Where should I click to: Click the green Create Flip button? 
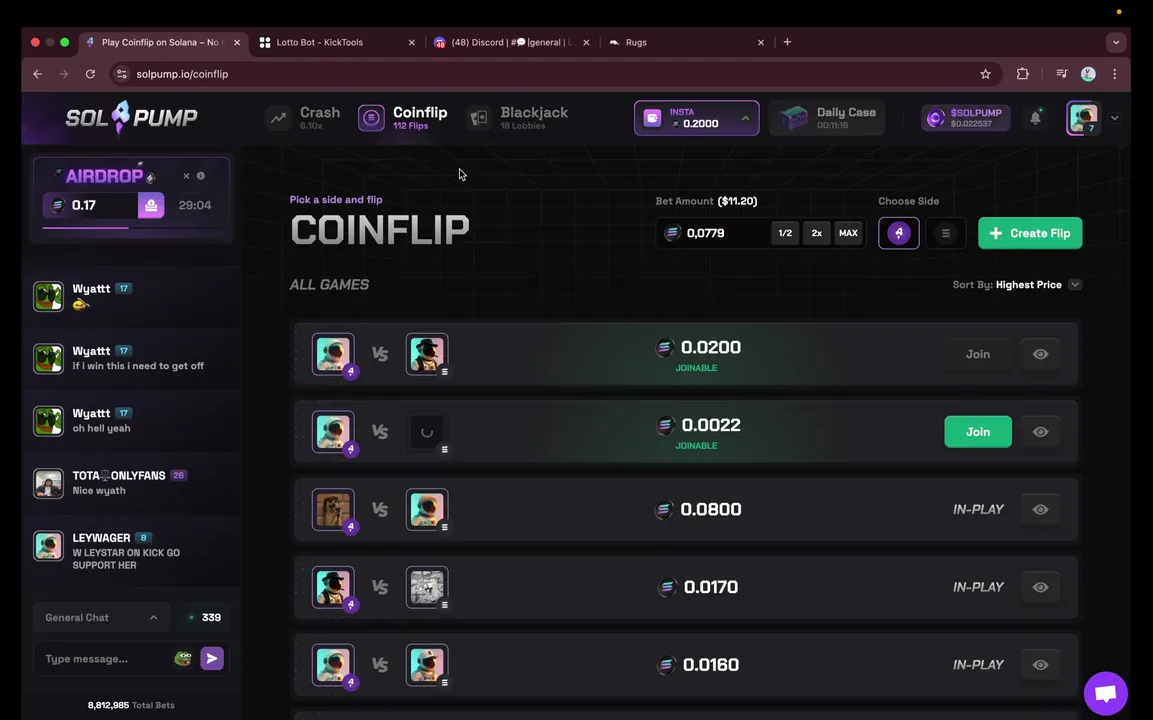pyautogui.click(x=1029, y=233)
